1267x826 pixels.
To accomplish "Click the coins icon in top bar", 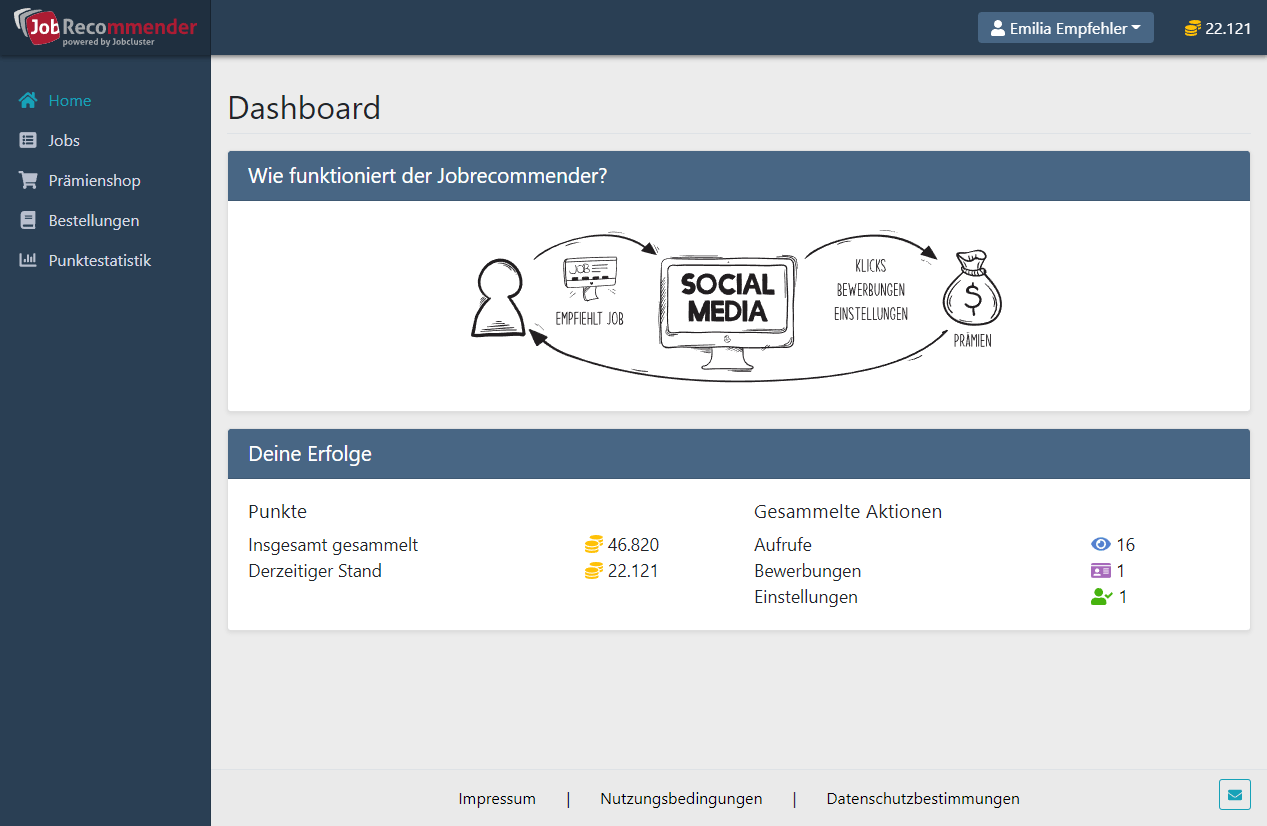I will coord(1192,28).
